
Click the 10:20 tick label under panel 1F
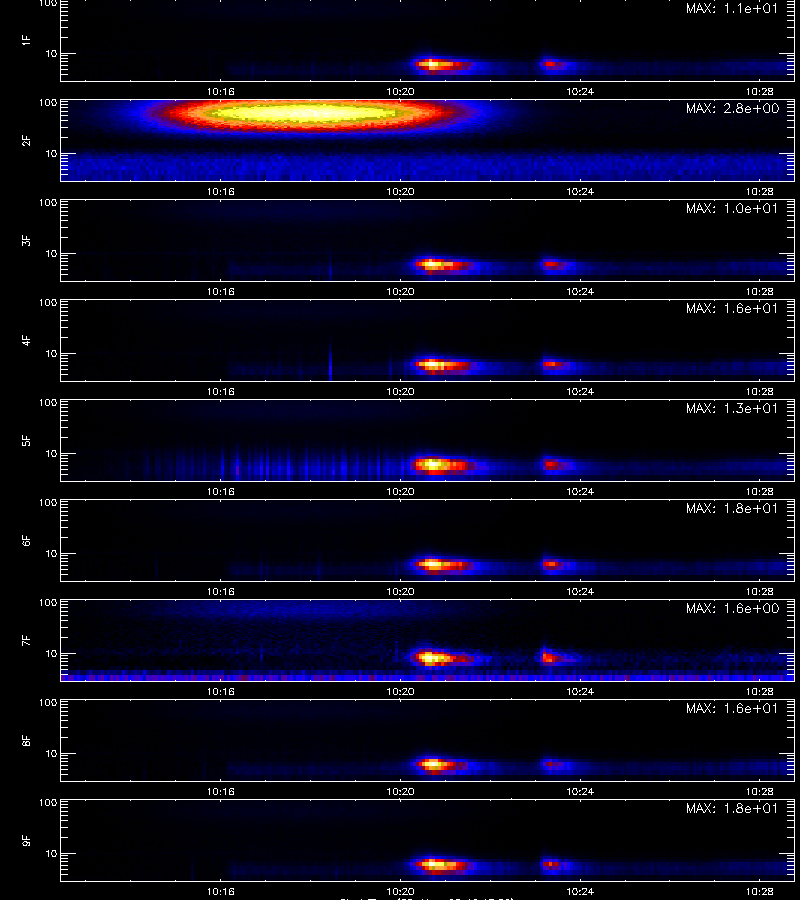pyautogui.click(x=400, y=91)
